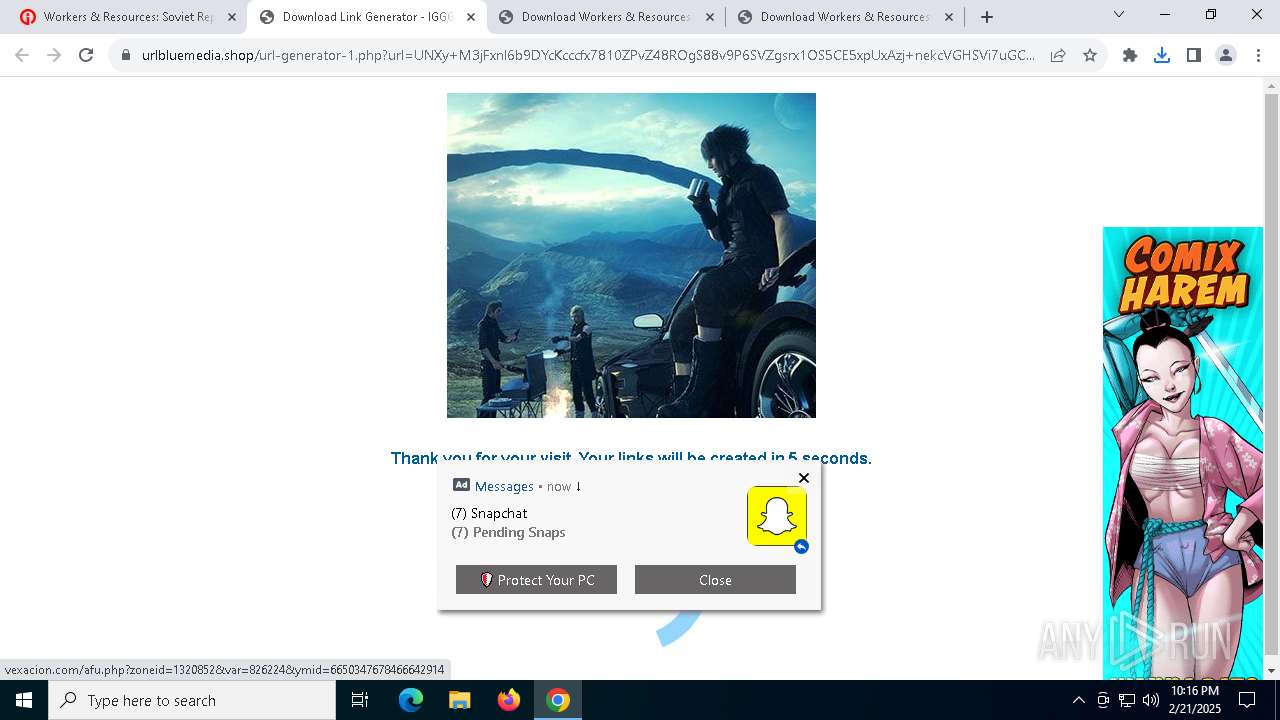Image resolution: width=1280 pixels, height=720 pixels.
Task: Close the fourth browser tab
Action: tap(949, 17)
